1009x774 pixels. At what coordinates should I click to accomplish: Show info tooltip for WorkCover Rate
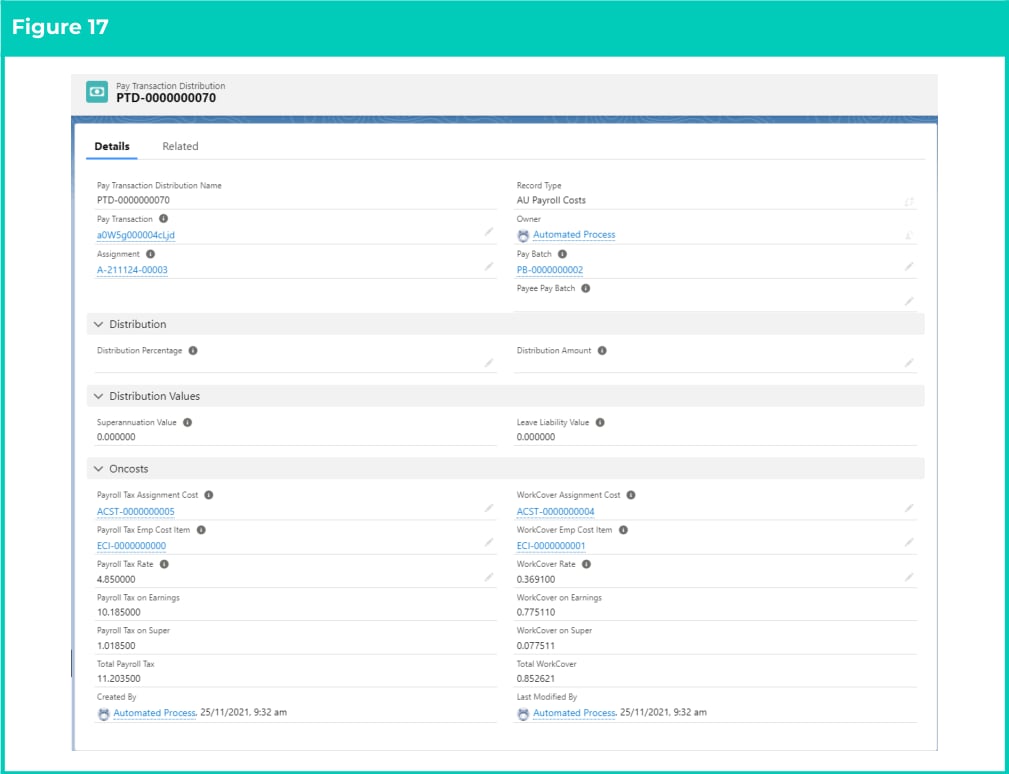point(586,564)
